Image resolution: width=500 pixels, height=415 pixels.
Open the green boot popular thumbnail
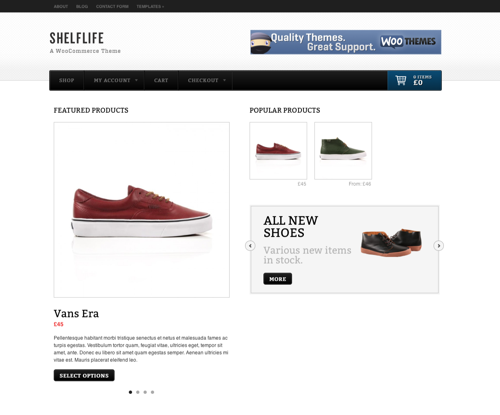point(343,151)
